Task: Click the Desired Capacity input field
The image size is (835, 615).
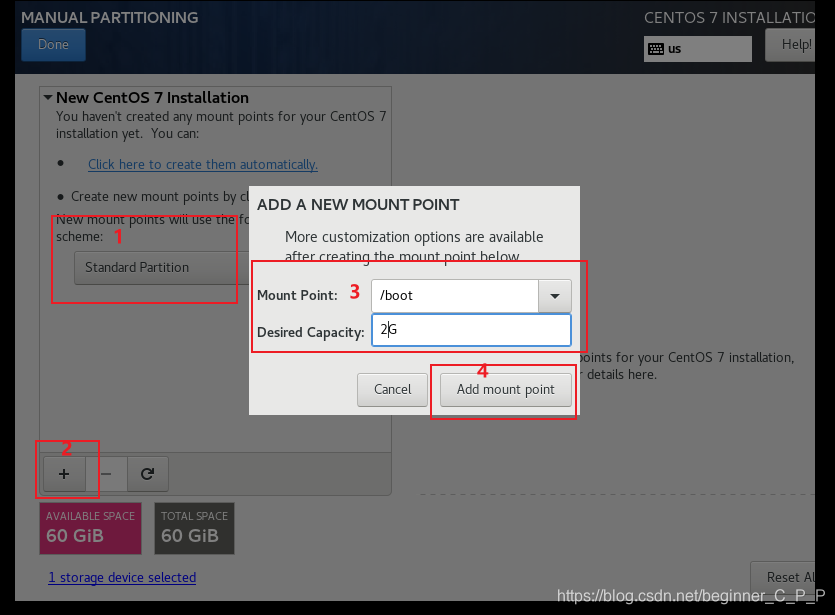Action: tap(471, 330)
